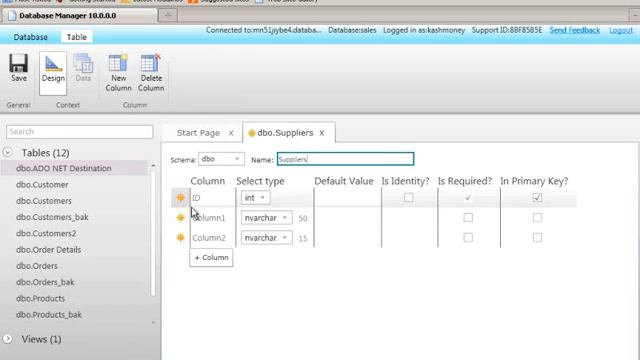
Task: Click the star marker beside the Column1 row
Action: coord(180,218)
